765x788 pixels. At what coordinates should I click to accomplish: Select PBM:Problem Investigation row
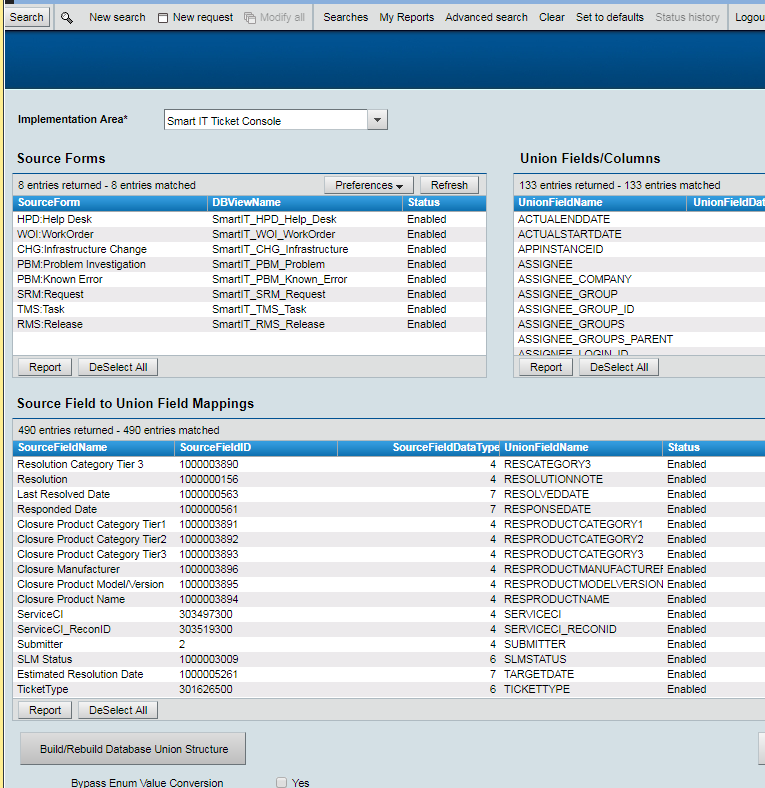coord(249,264)
